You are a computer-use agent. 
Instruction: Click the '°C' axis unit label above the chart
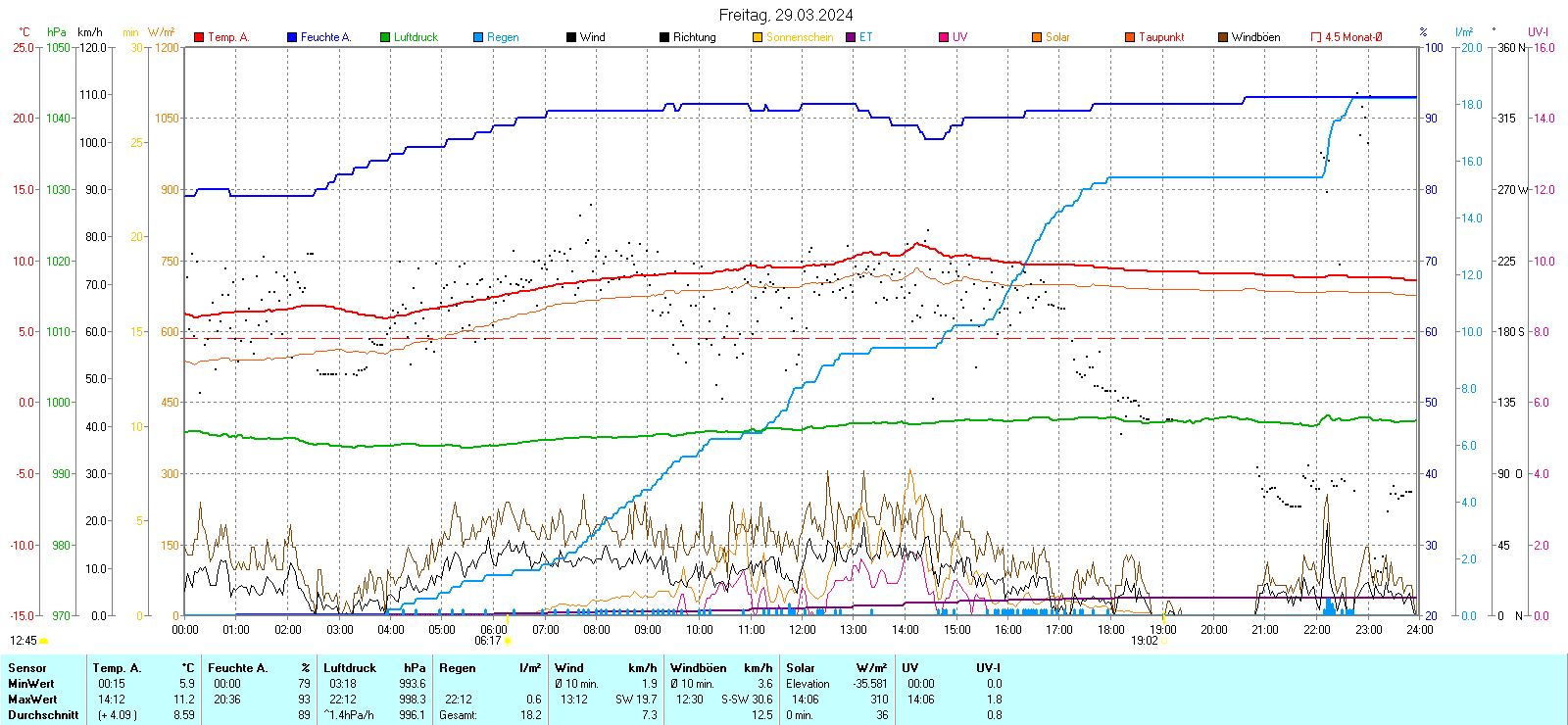[24, 32]
